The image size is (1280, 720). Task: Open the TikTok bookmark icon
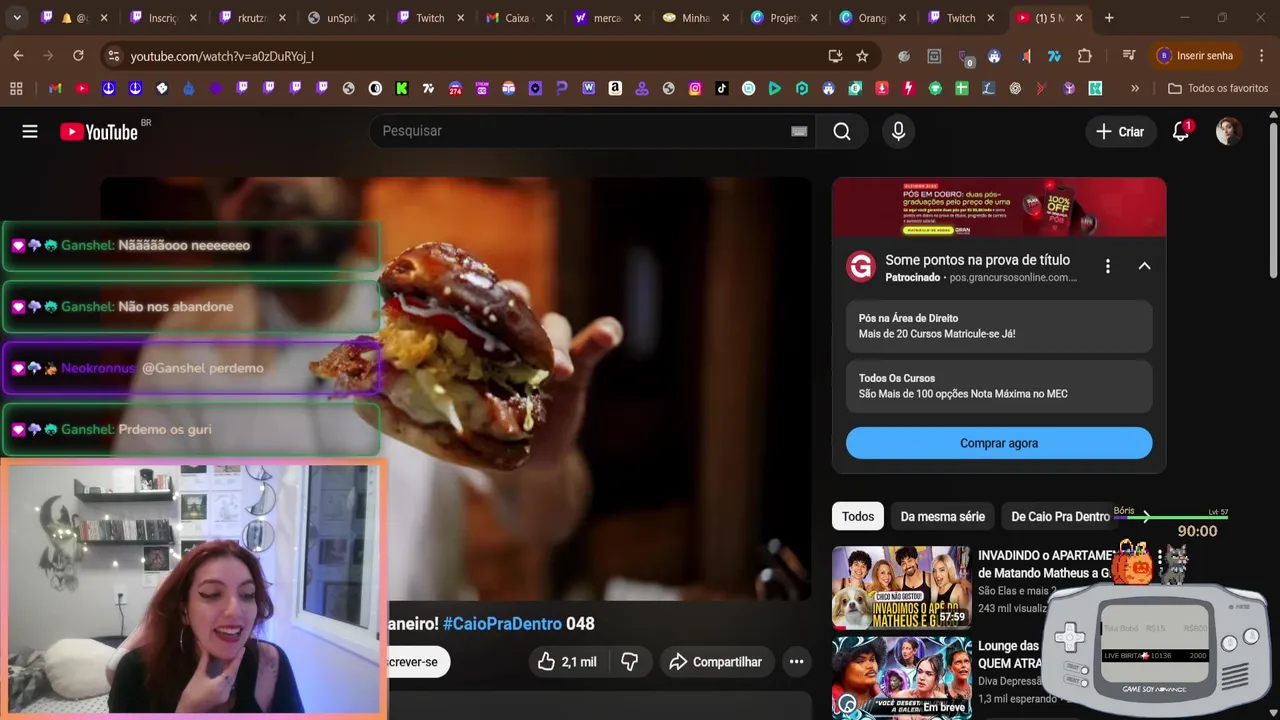pyautogui.click(x=722, y=88)
